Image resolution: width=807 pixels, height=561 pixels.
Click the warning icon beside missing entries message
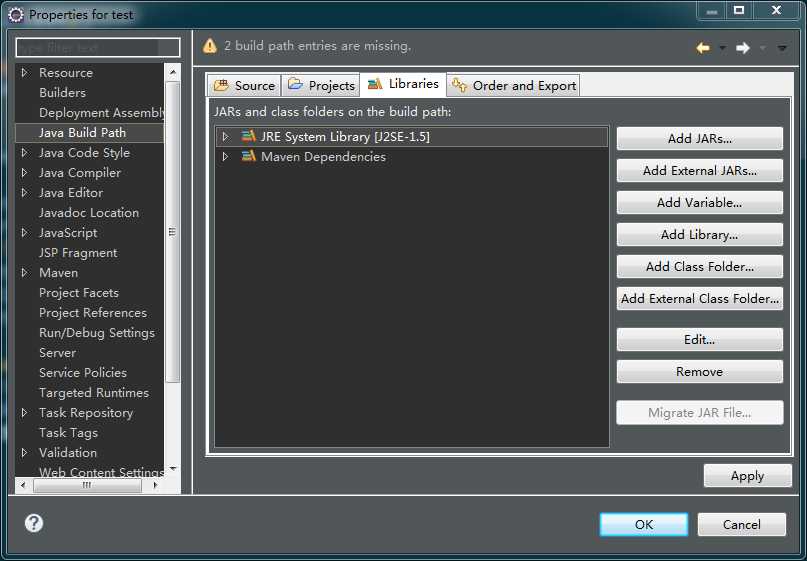coord(210,46)
